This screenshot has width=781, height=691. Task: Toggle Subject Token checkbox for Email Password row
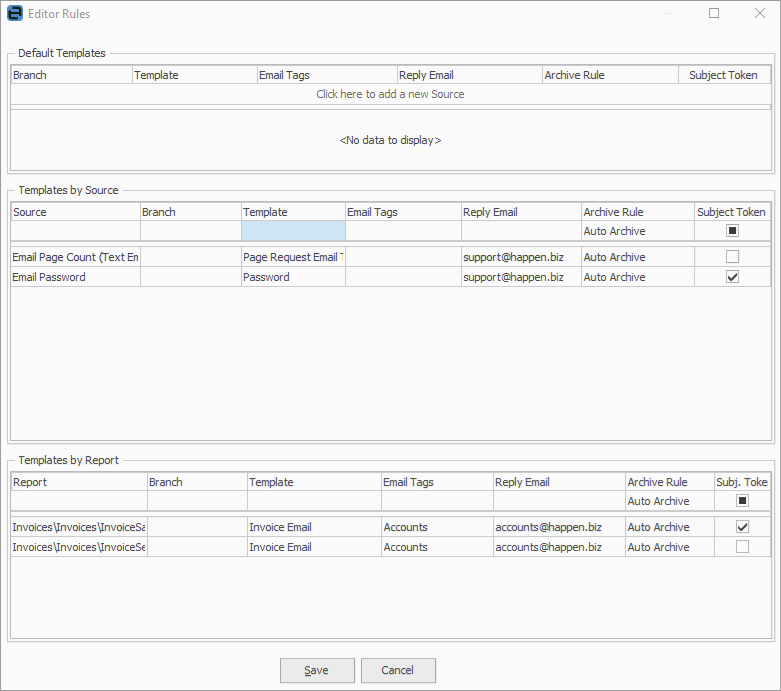732,277
